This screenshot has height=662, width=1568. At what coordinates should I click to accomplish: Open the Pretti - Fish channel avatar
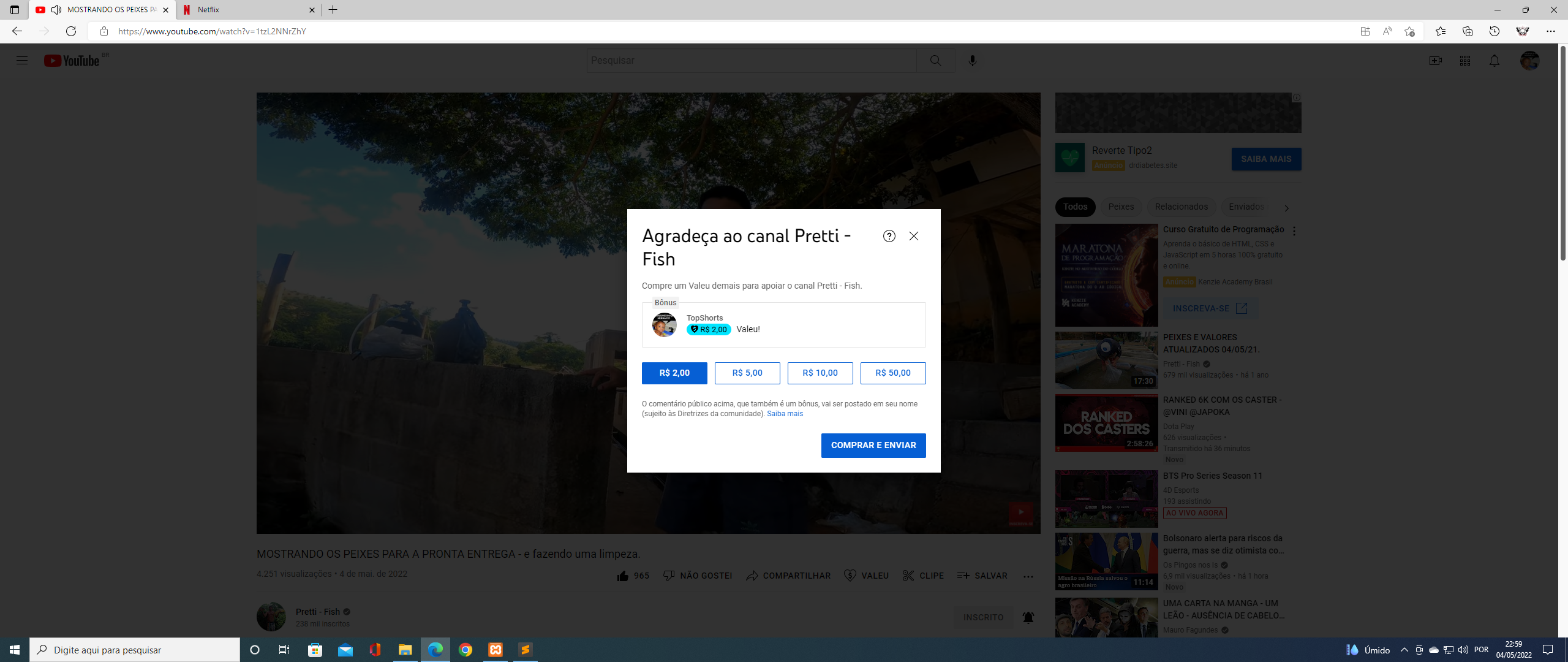(x=271, y=617)
